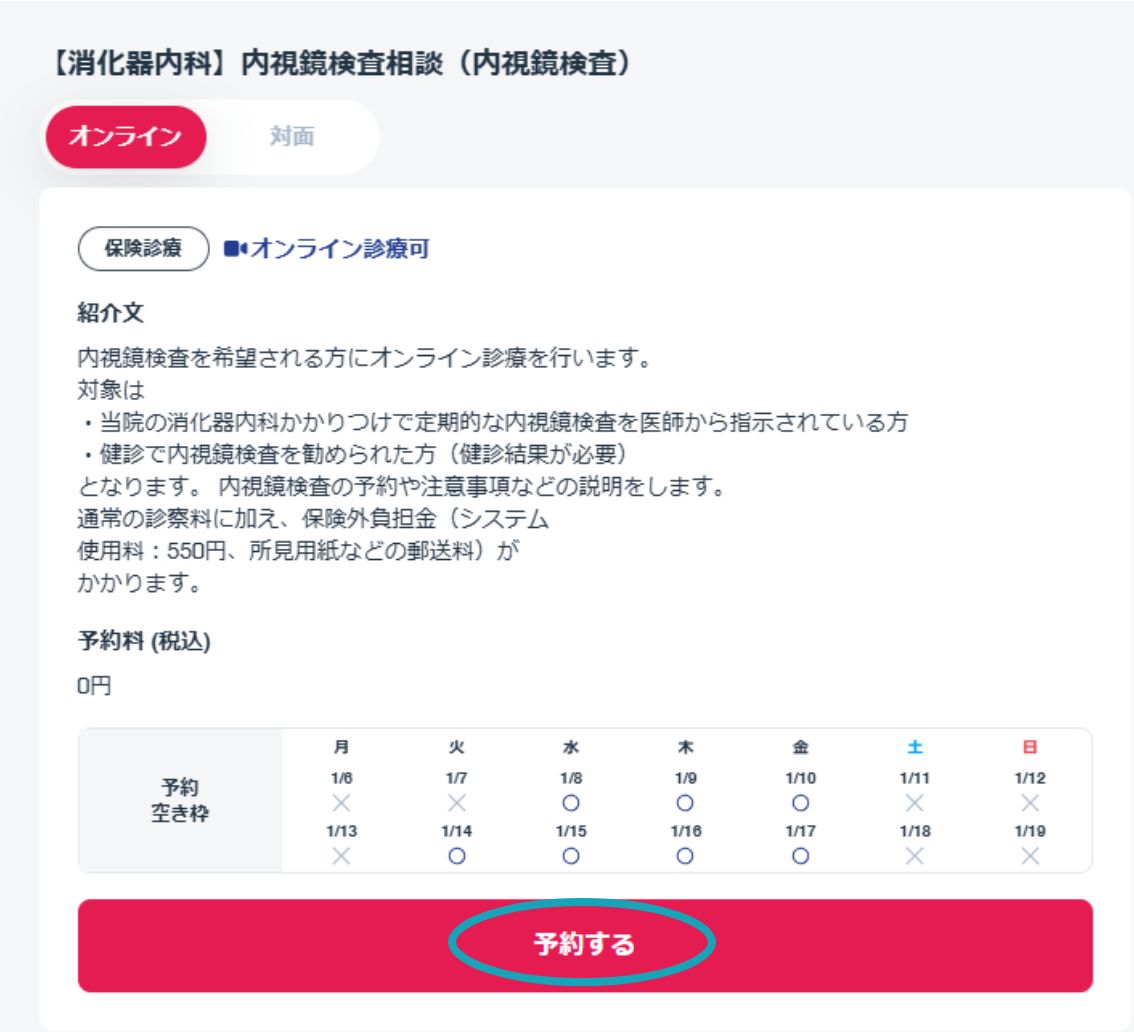1134x1032 pixels.
Task: Switch to the オンライン toggle option
Action: (126, 137)
